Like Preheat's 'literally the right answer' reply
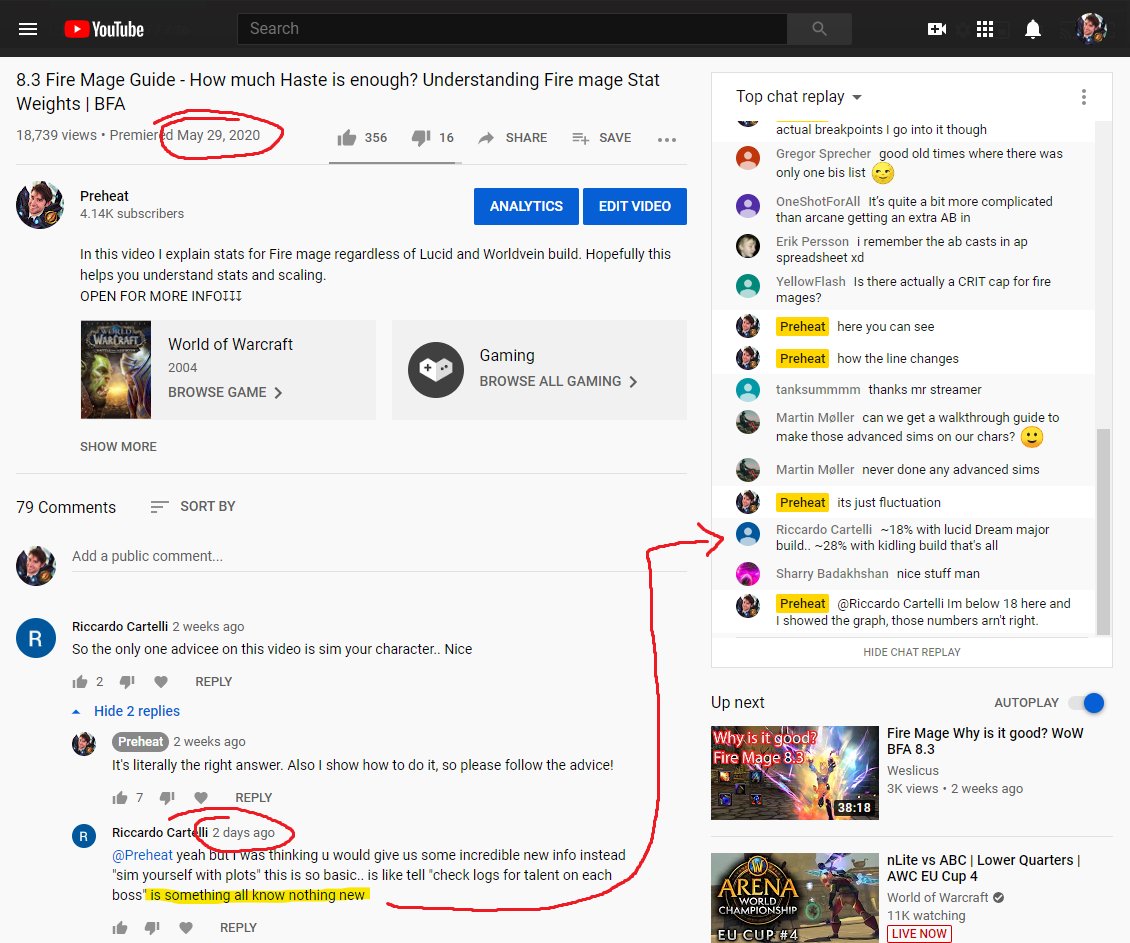Image resolution: width=1130 pixels, height=943 pixels. [120, 797]
